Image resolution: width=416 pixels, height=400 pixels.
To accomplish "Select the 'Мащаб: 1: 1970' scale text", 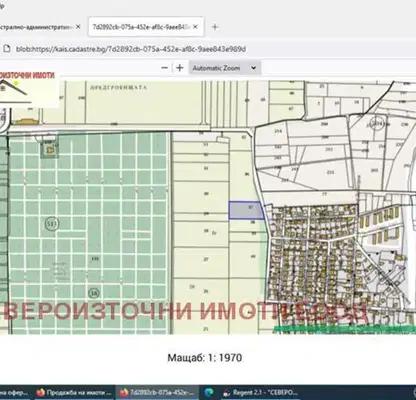I will pos(205,358).
